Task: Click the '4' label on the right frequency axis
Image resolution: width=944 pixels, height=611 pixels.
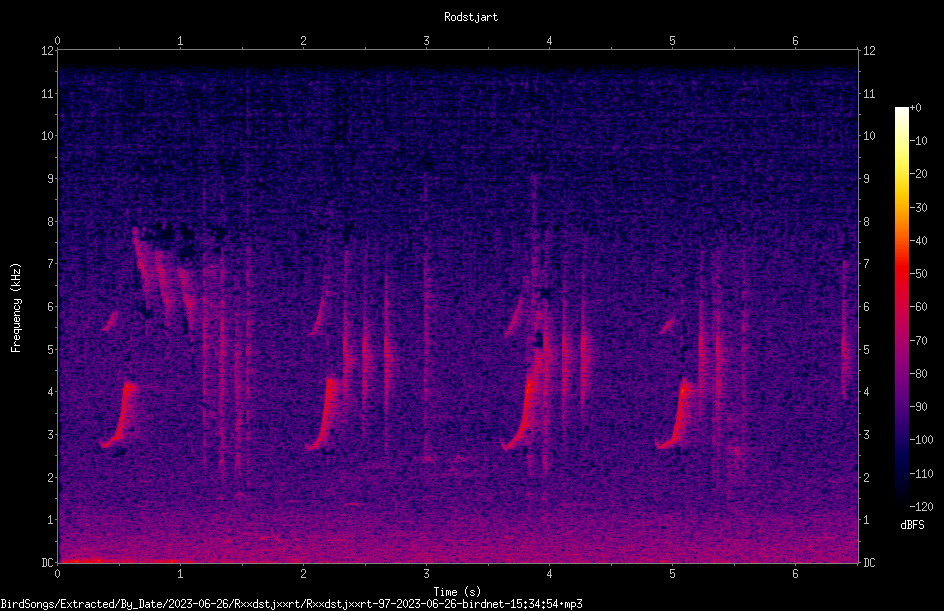Action: coord(866,392)
